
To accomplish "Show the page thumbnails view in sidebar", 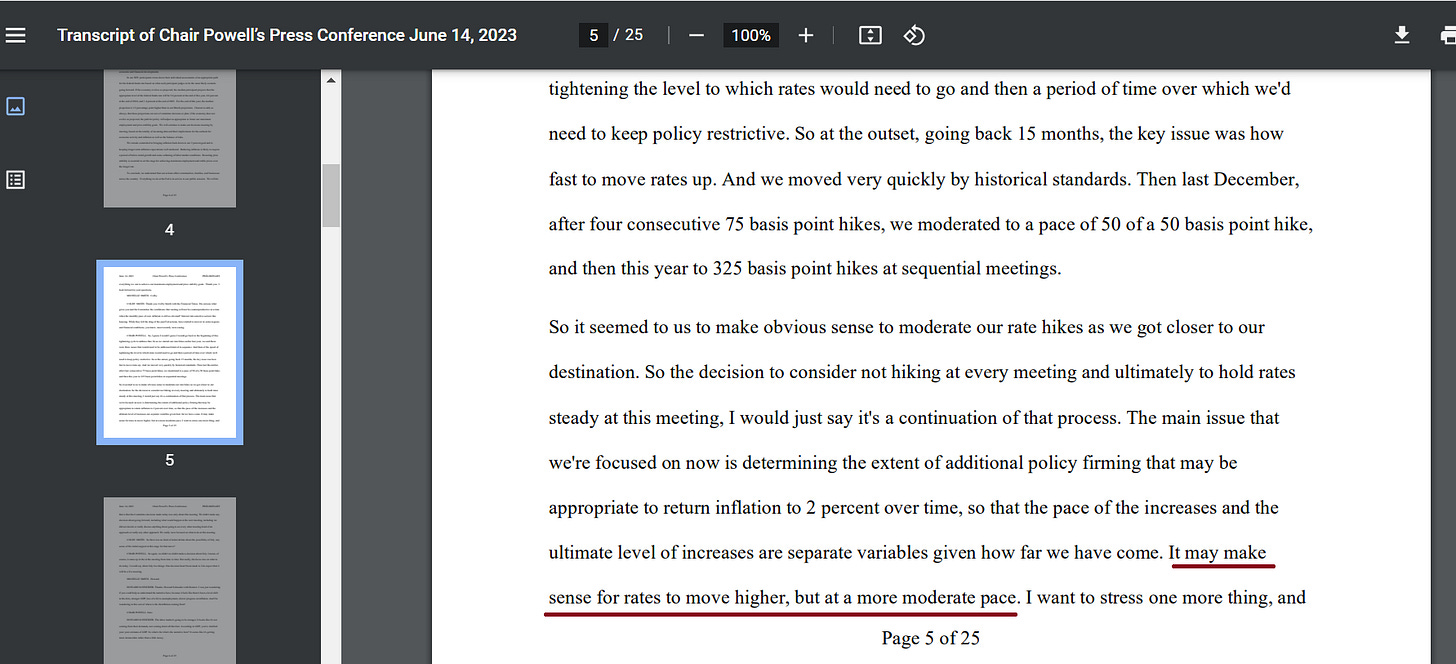I will 16,106.
